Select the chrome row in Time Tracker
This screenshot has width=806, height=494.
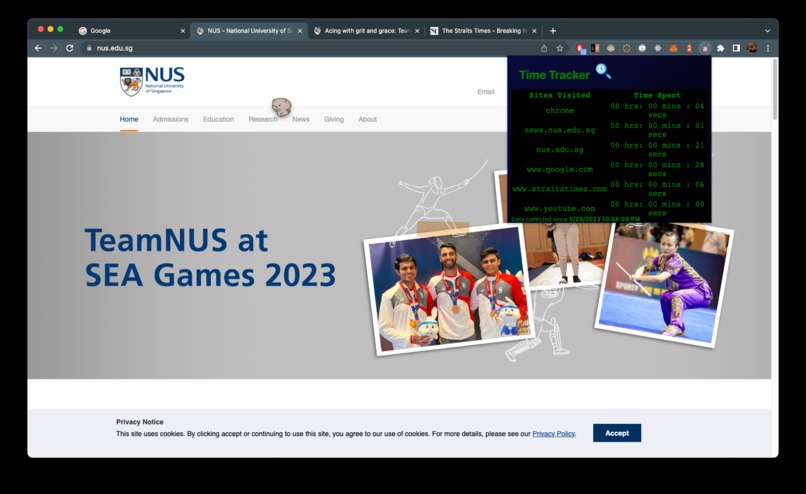(x=610, y=111)
